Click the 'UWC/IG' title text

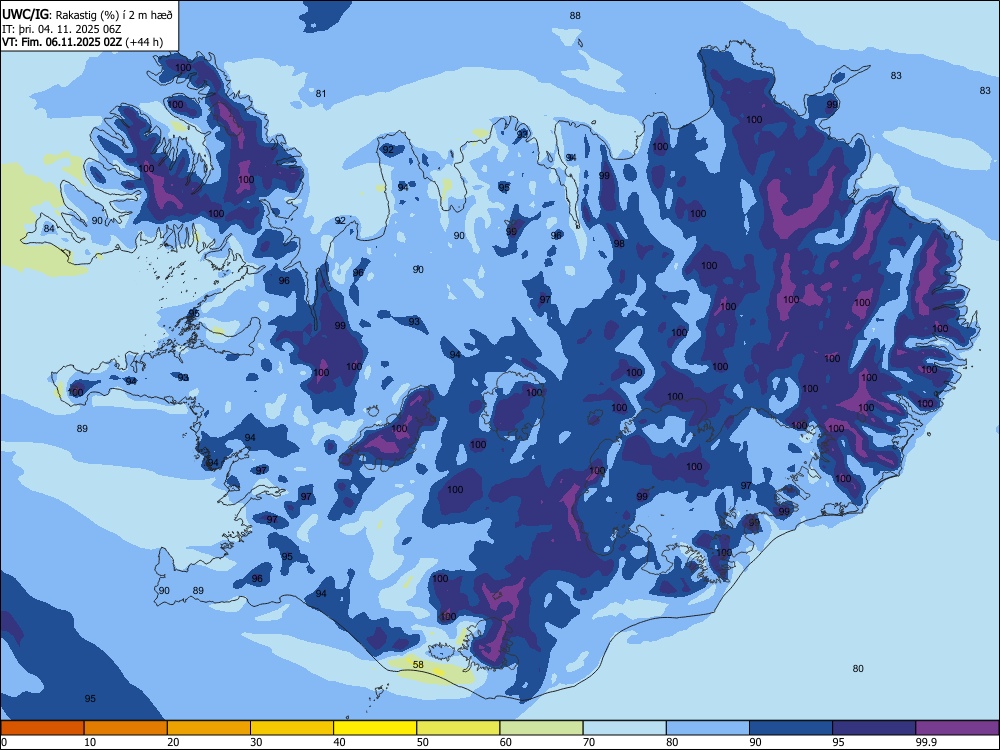[x=25, y=15]
